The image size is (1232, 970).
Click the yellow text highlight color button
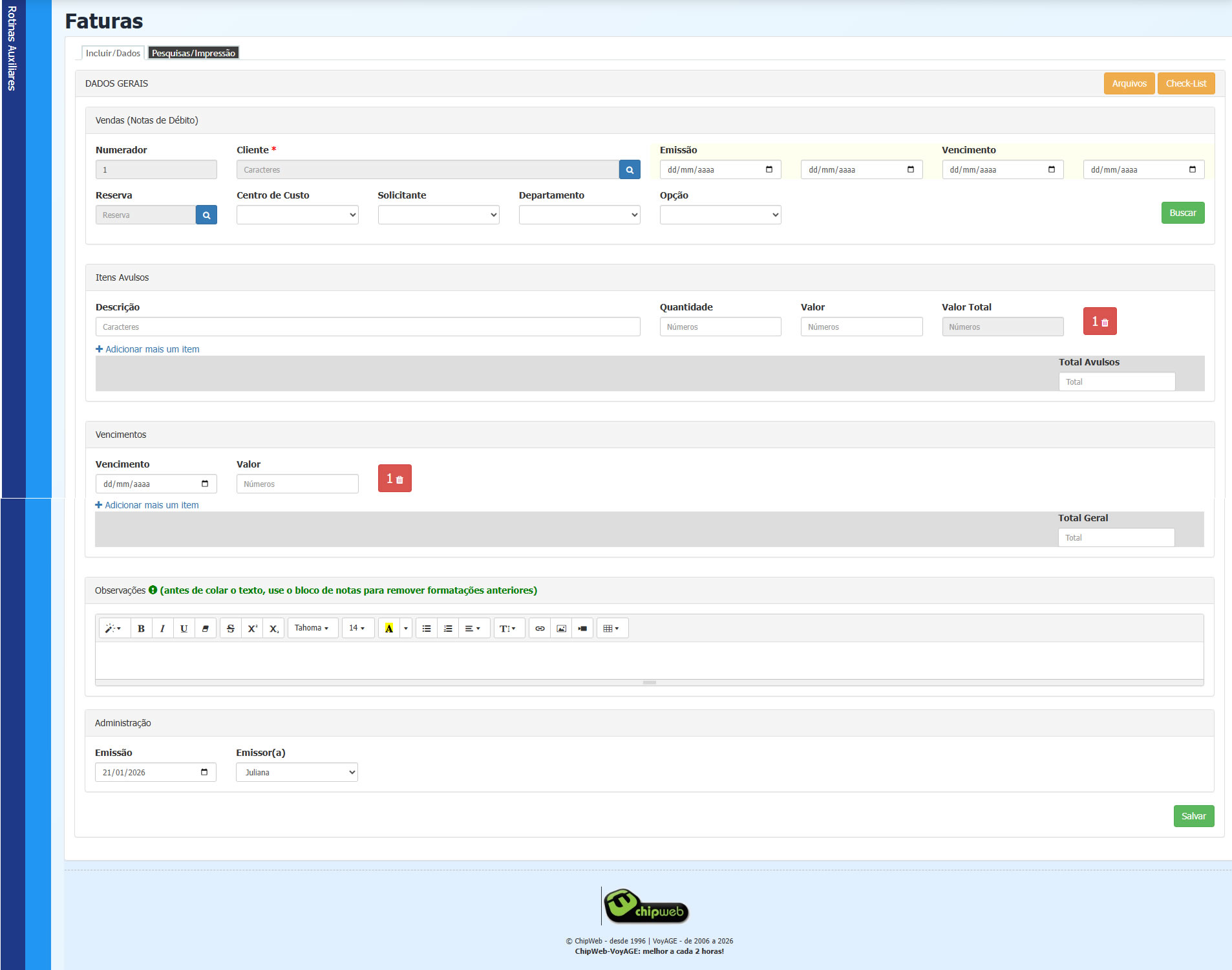[389, 629]
